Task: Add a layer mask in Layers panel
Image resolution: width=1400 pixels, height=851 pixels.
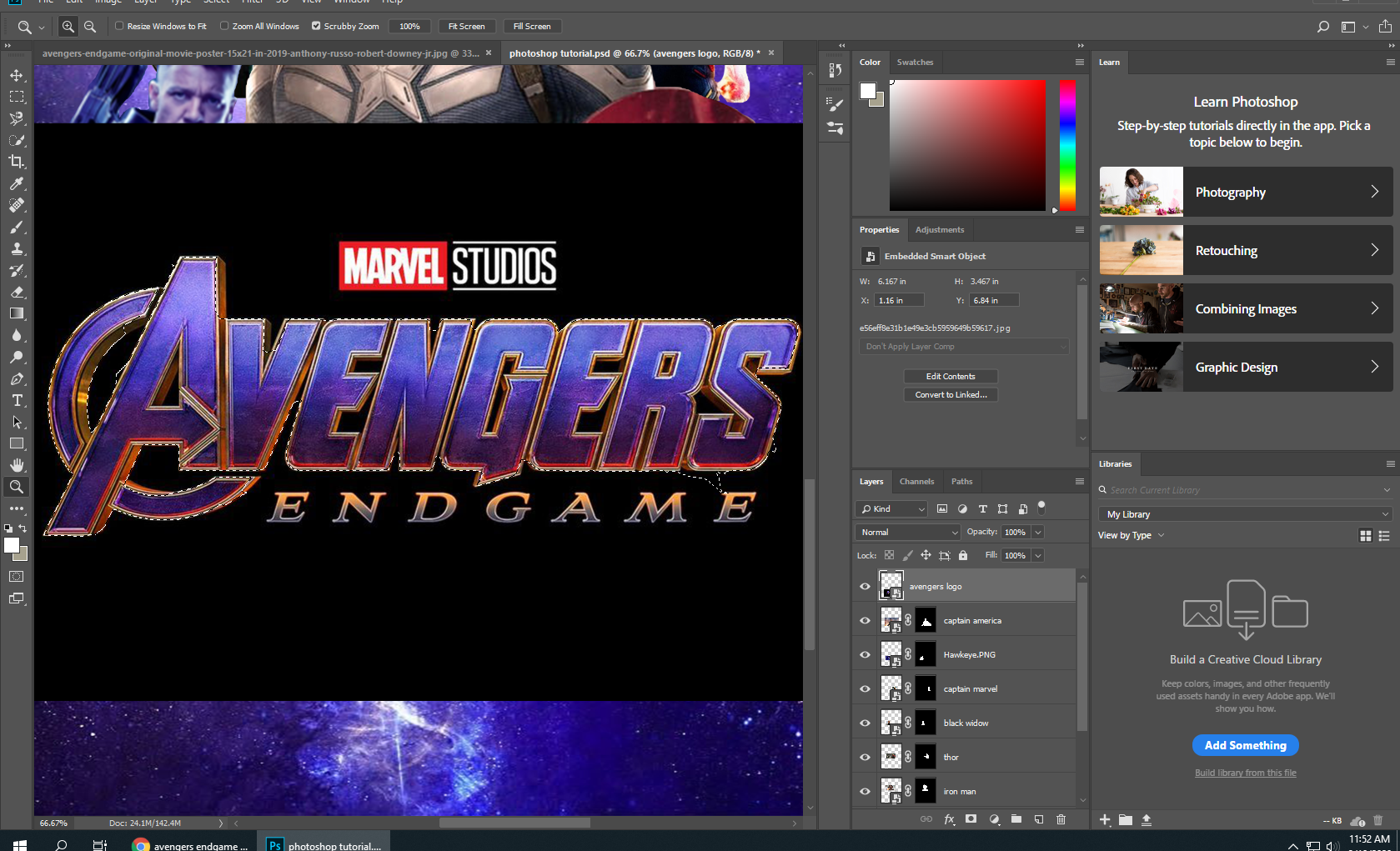Action: [x=971, y=819]
